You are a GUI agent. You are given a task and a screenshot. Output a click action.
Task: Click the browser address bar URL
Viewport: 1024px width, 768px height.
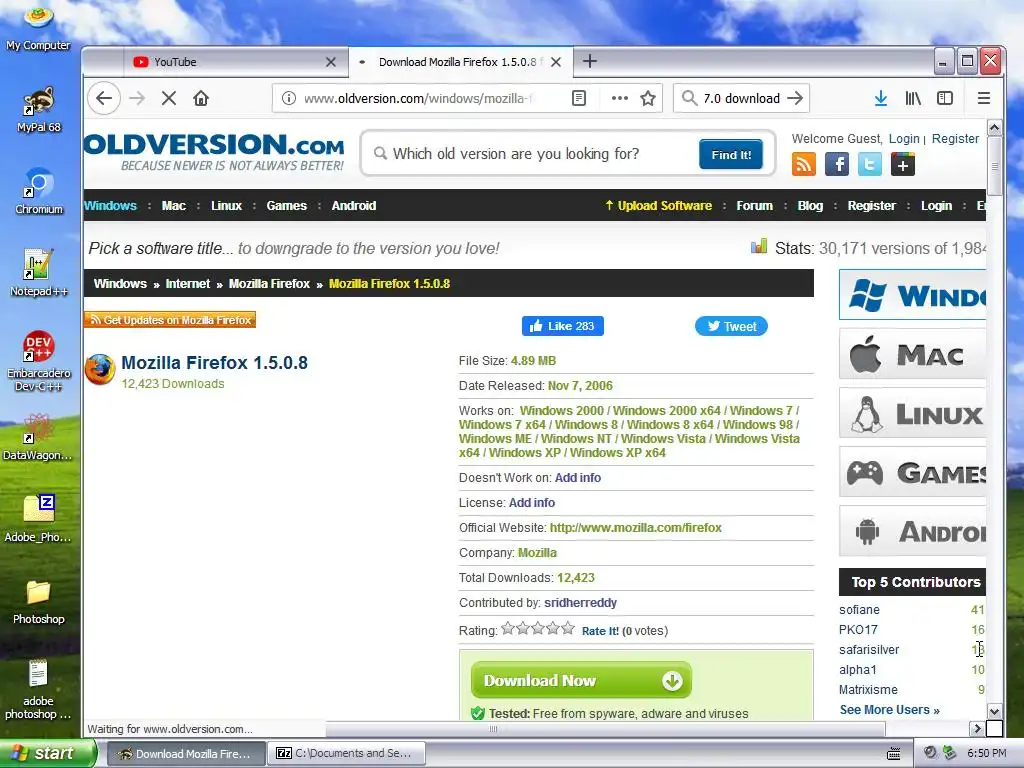tap(418, 99)
